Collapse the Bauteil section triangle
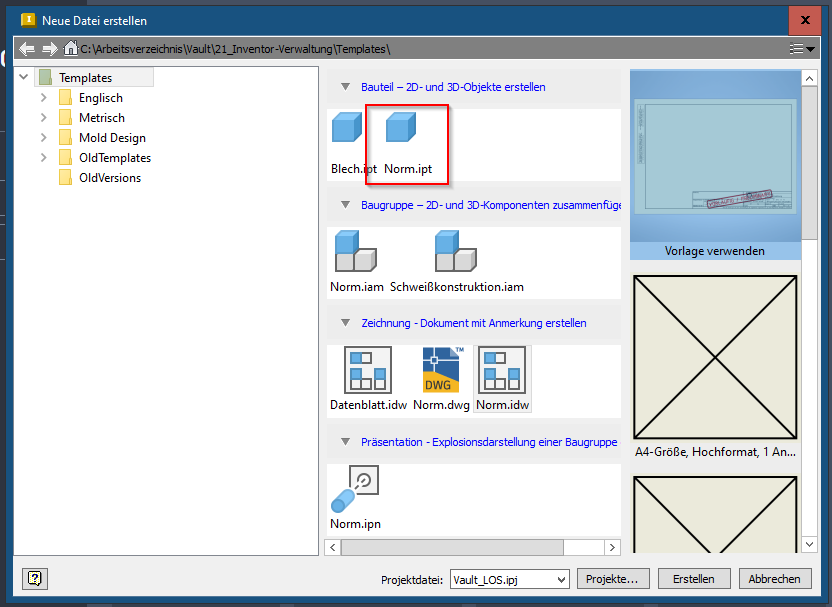This screenshot has width=832, height=607. (345, 86)
